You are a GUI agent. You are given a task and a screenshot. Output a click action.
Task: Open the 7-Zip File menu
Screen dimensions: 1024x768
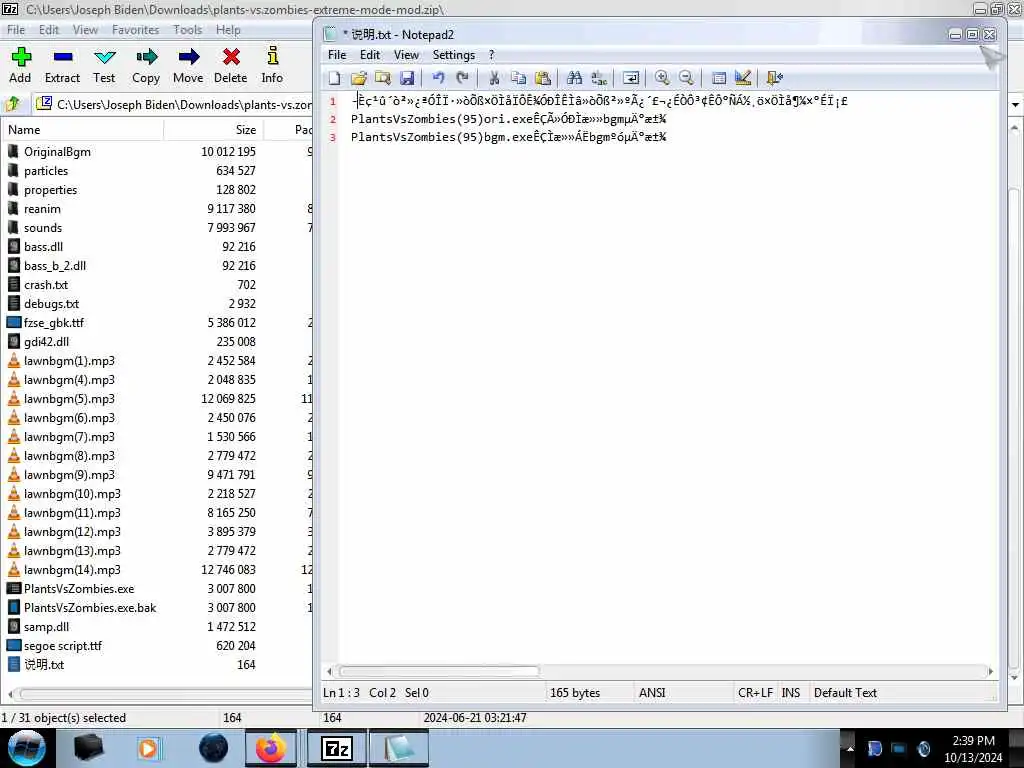16,30
